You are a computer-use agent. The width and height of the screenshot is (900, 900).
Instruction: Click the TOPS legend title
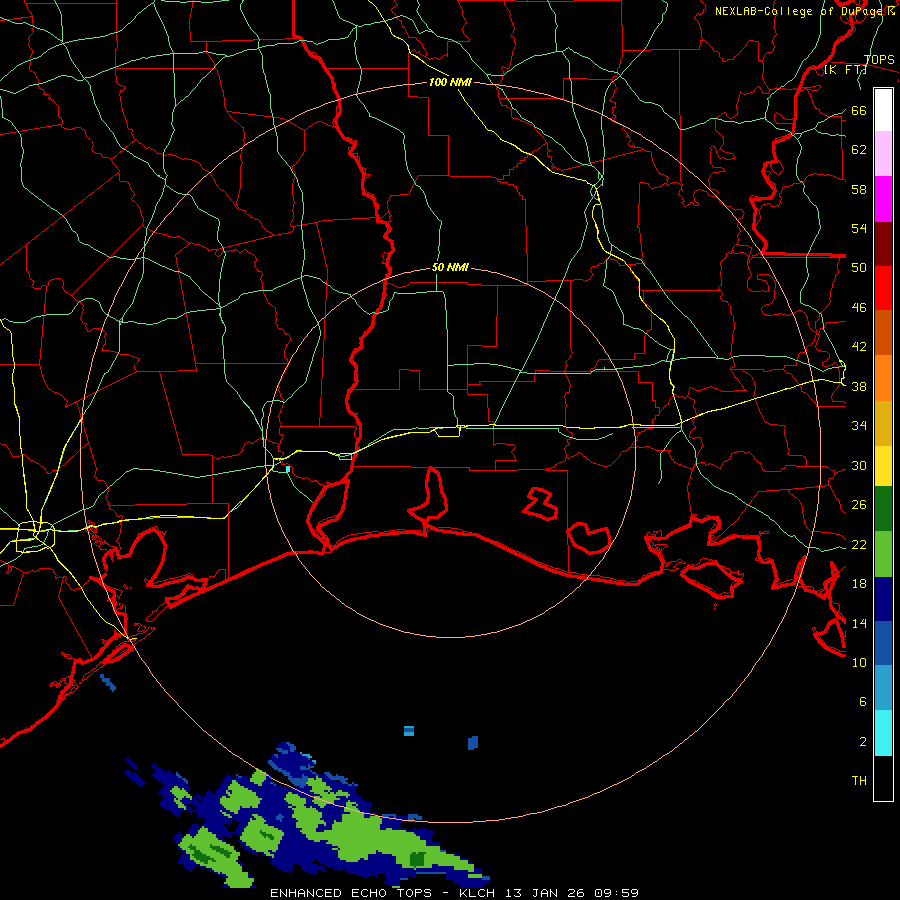click(x=879, y=60)
